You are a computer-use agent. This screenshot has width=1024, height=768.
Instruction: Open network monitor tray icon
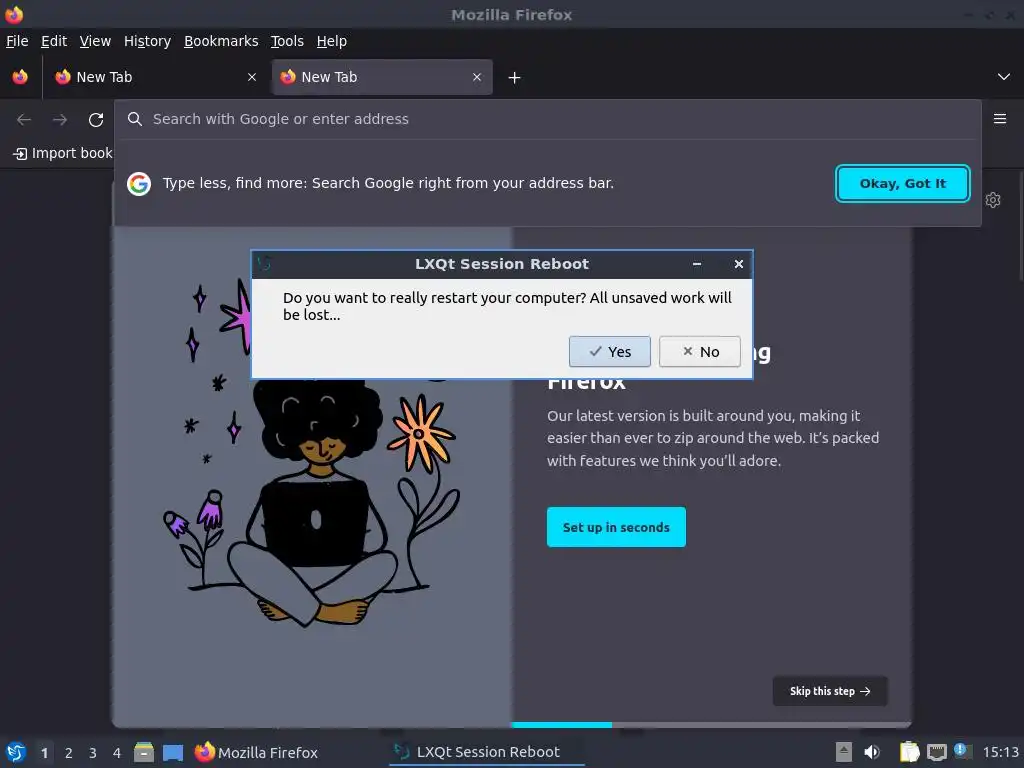(936, 753)
